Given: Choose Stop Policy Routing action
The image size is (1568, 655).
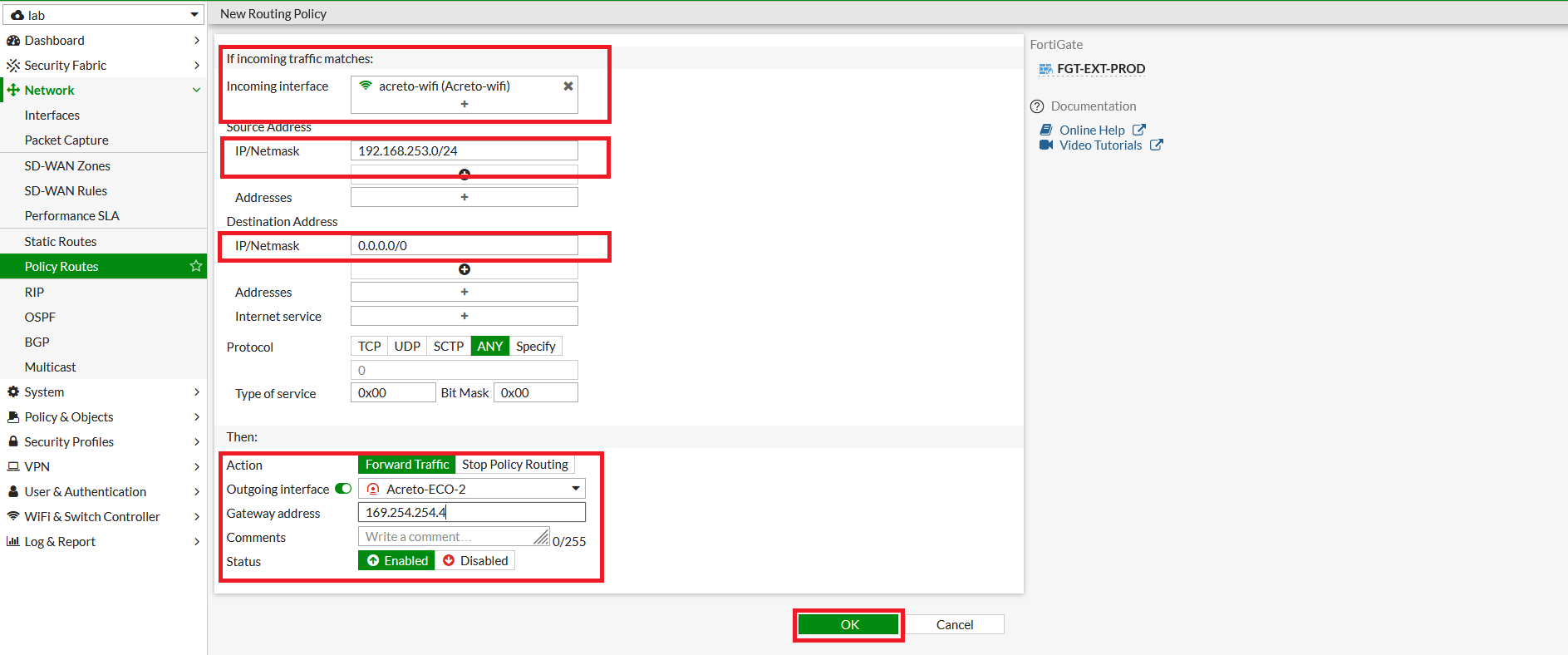Looking at the screenshot, I should coord(515,465).
